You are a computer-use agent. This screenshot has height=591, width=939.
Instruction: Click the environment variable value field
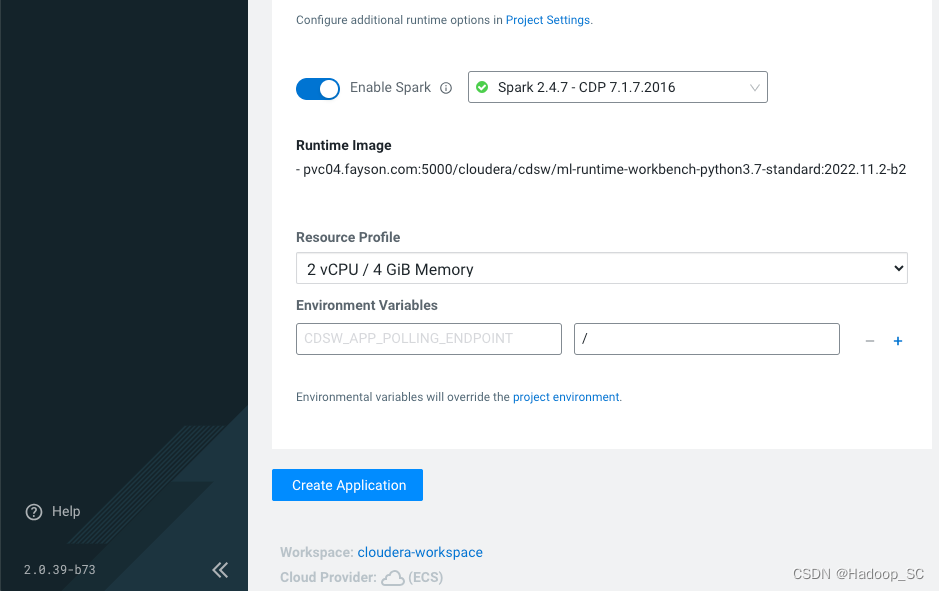706,339
